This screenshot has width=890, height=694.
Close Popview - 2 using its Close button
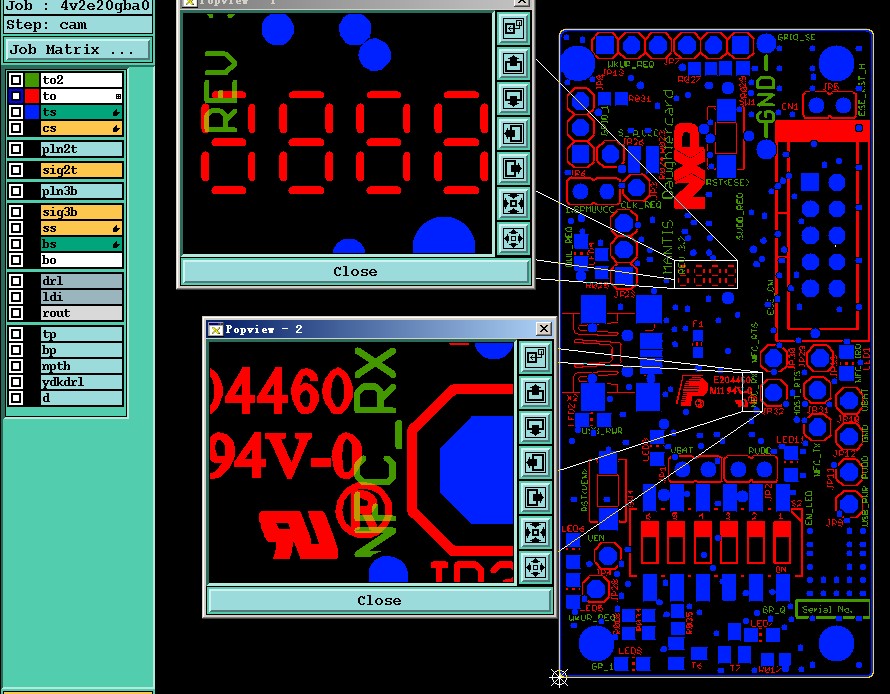click(379, 600)
